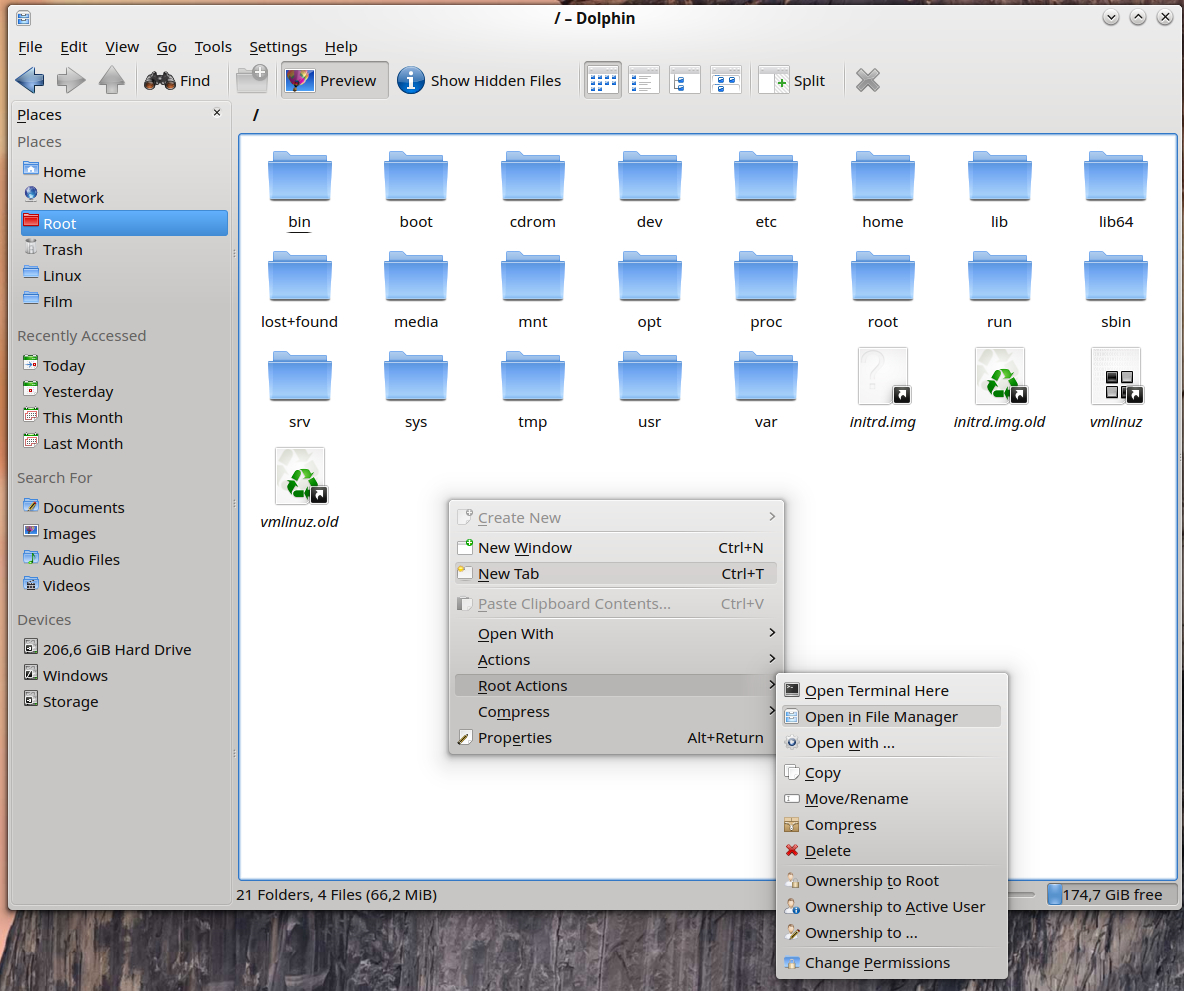Toggle the Preview button
1184x991 pixels.
tap(335, 80)
